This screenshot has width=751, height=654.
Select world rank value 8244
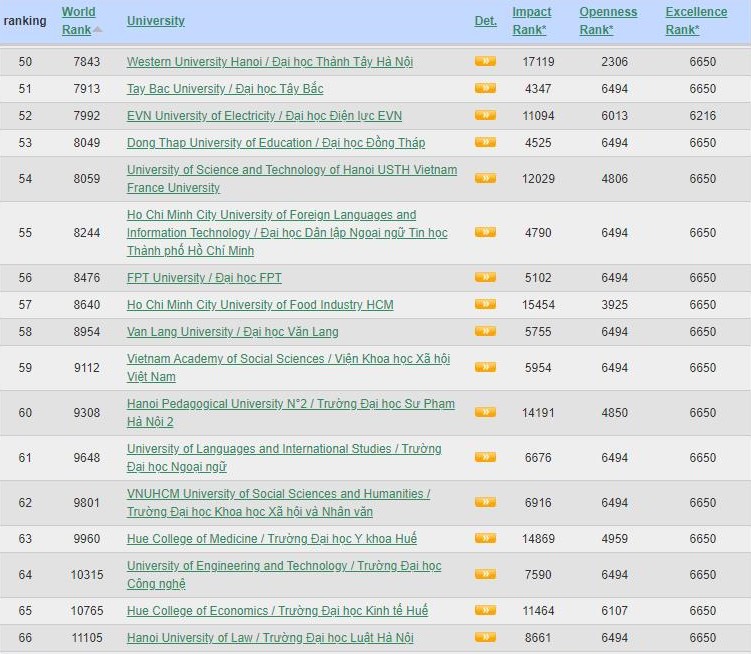87,233
